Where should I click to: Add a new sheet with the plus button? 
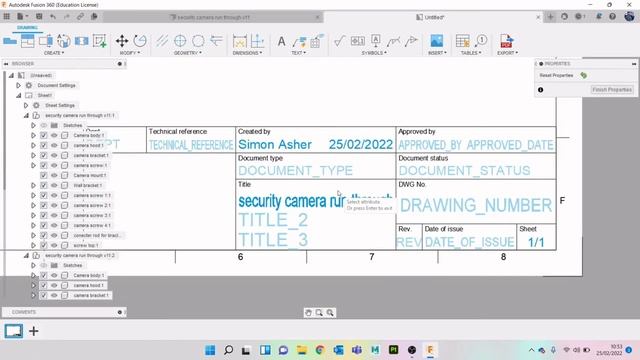[34, 331]
